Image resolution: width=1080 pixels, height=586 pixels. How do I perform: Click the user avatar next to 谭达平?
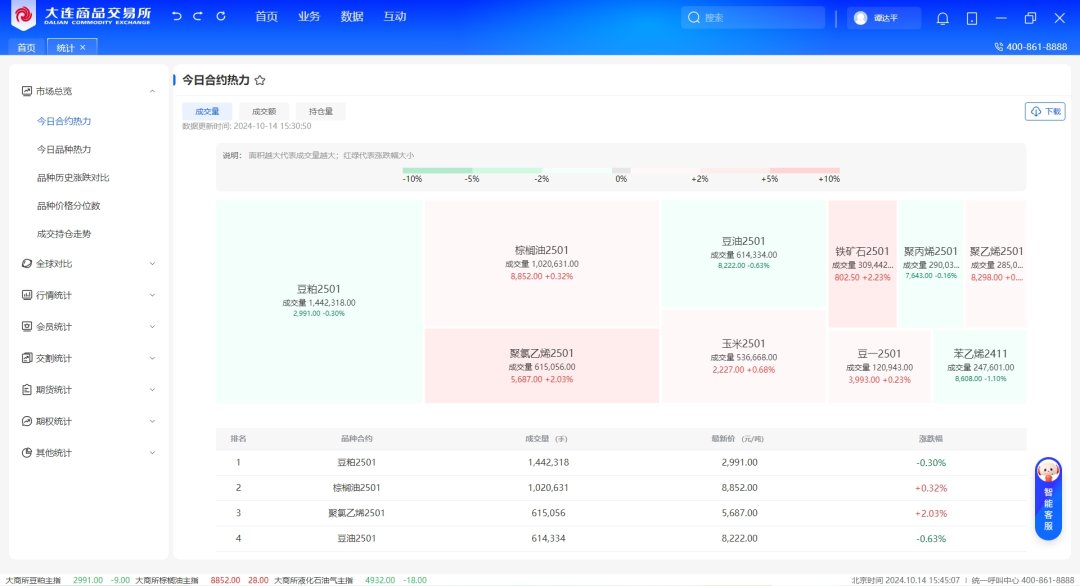pos(860,18)
